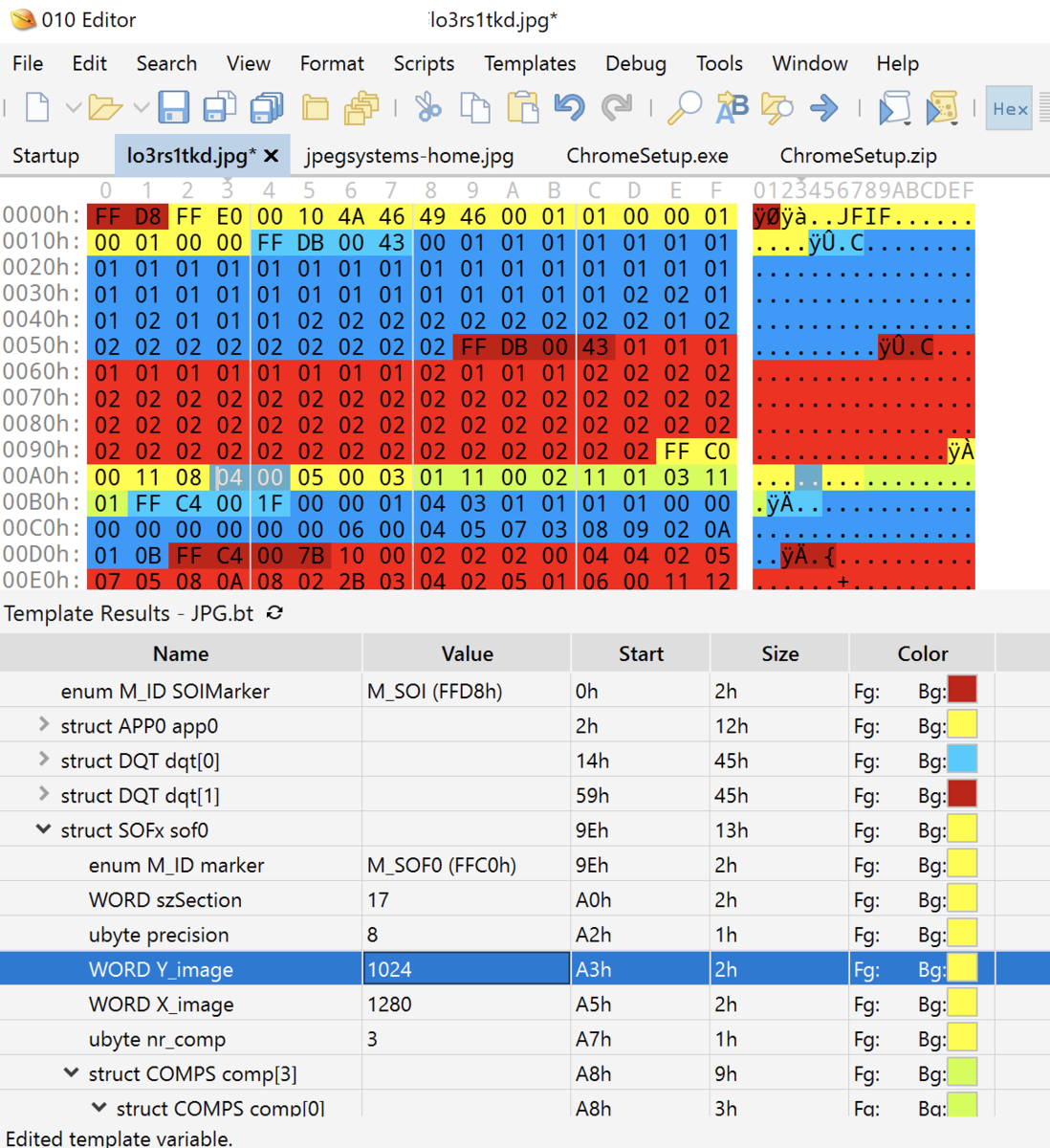Run Template icon in toolbar
Image resolution: width=1050 pixels, height=1148 pixels.
coord(942,107)
